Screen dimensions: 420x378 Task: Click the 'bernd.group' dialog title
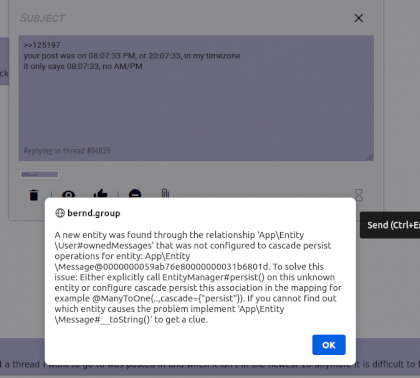(x=94, y=213)
